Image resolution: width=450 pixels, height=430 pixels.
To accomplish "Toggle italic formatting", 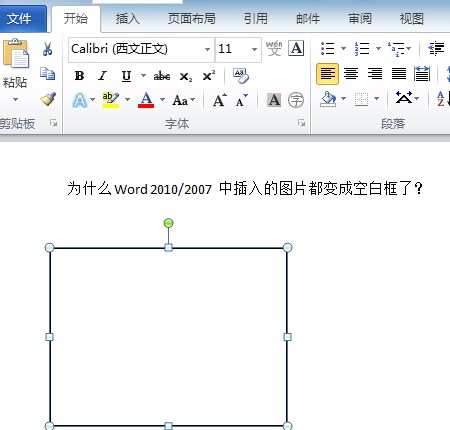I will [x=103, y=76].
